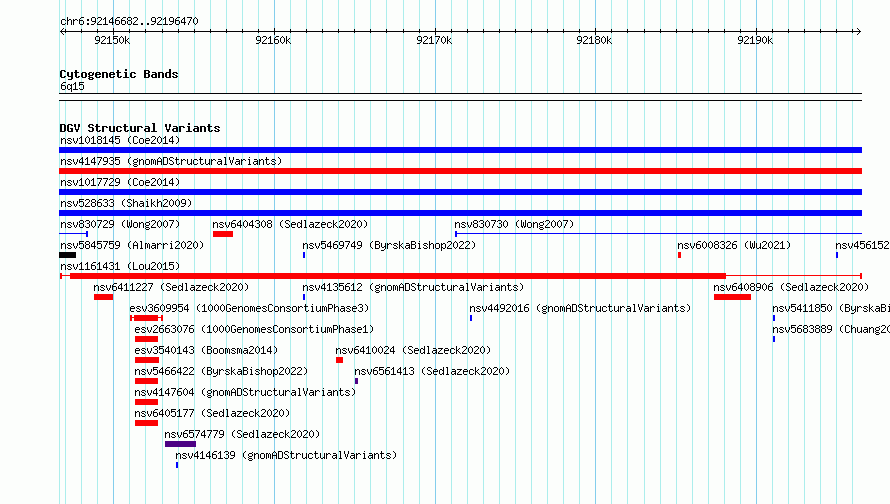Click the 92160k ruler label
The image size is (890, 504).
(273, 40)
